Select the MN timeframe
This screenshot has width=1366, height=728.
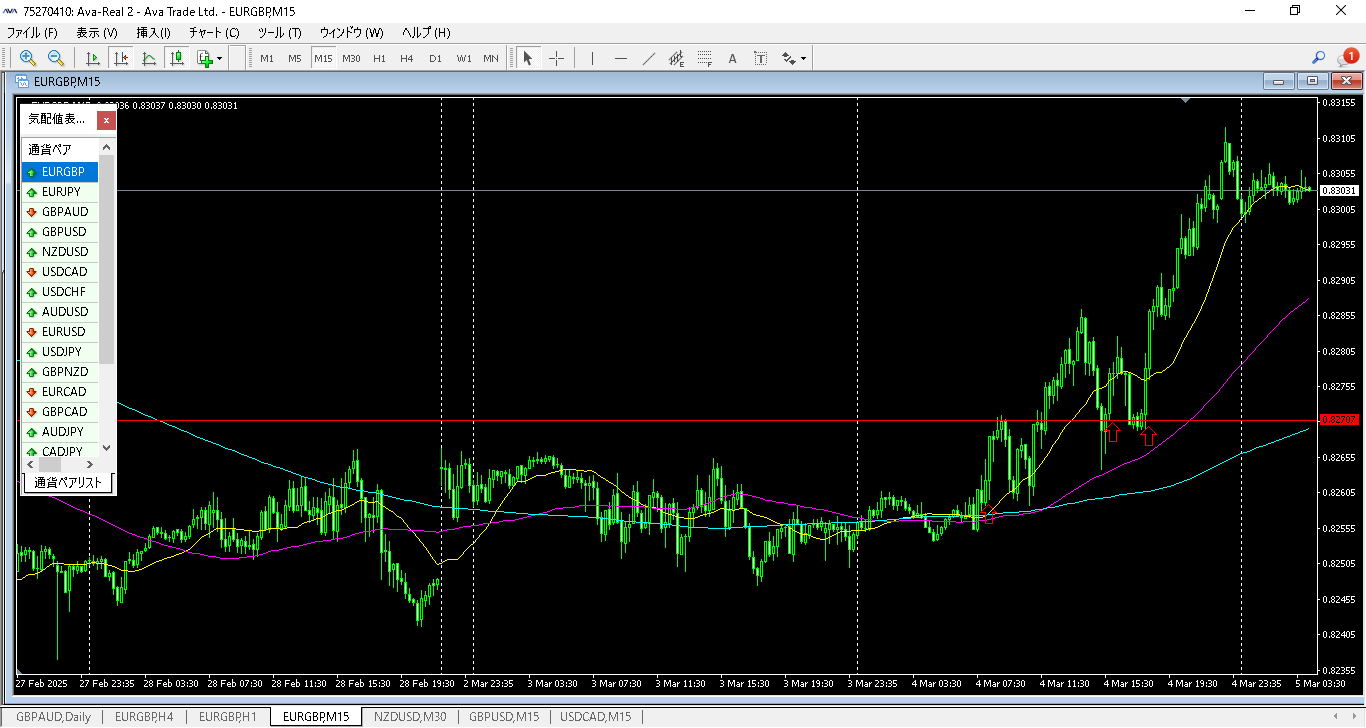(x=491, y=58)
